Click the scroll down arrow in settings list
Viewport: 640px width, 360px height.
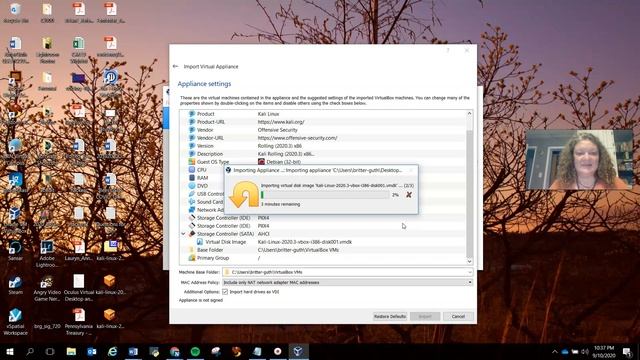469,261
